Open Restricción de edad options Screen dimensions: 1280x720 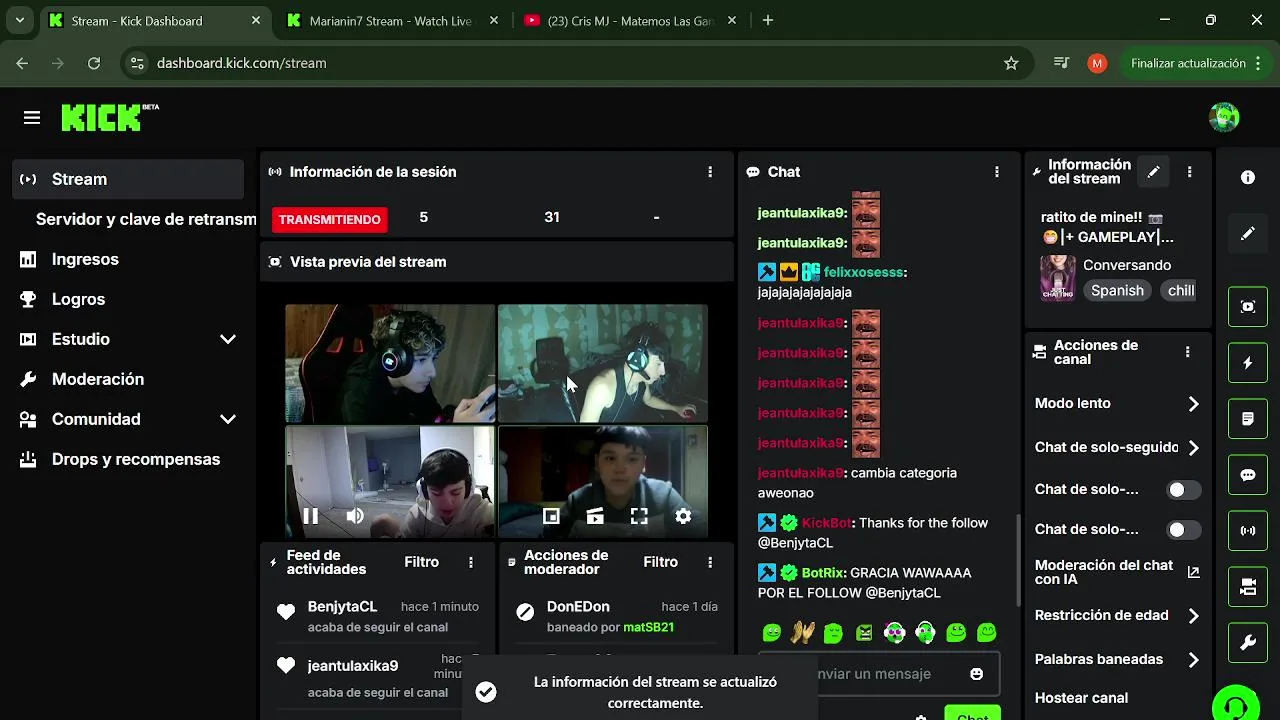pyautogui.click(x=1117, y=616)
